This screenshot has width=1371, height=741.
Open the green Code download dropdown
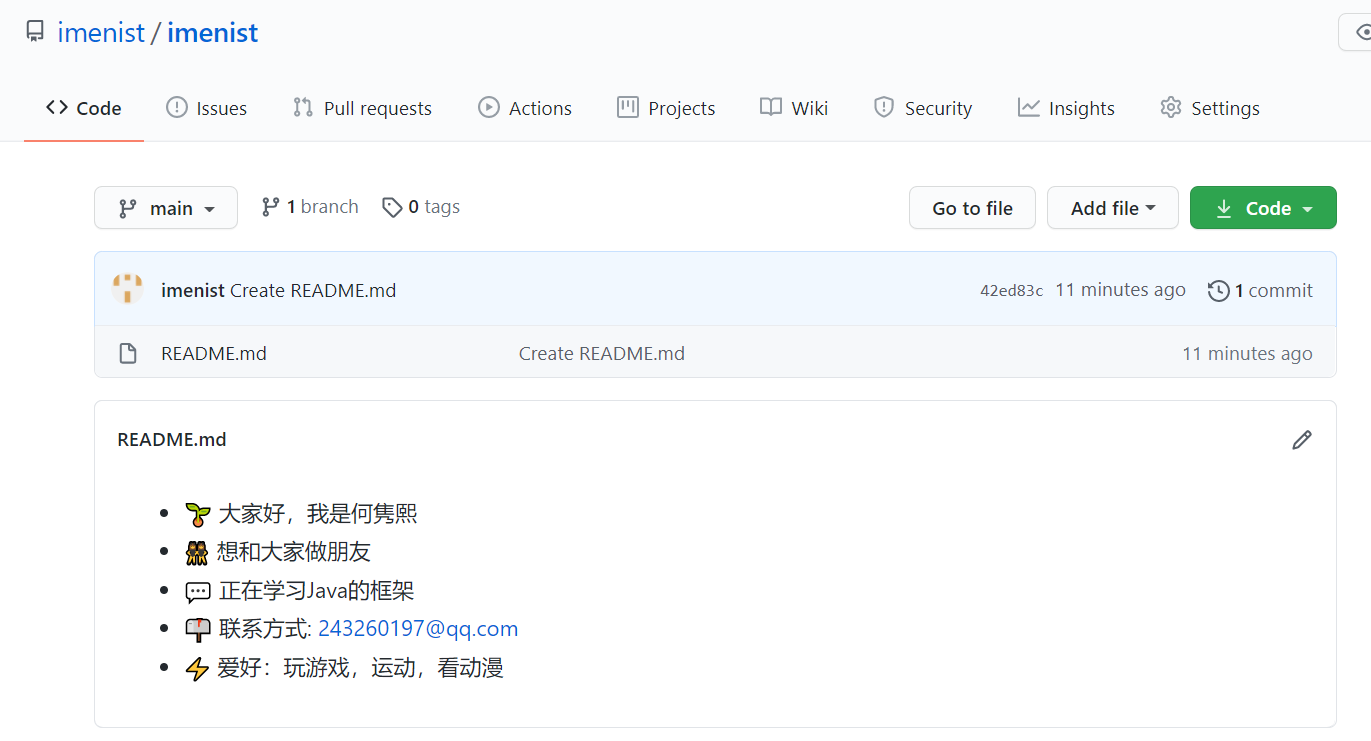pos(1263,208)
